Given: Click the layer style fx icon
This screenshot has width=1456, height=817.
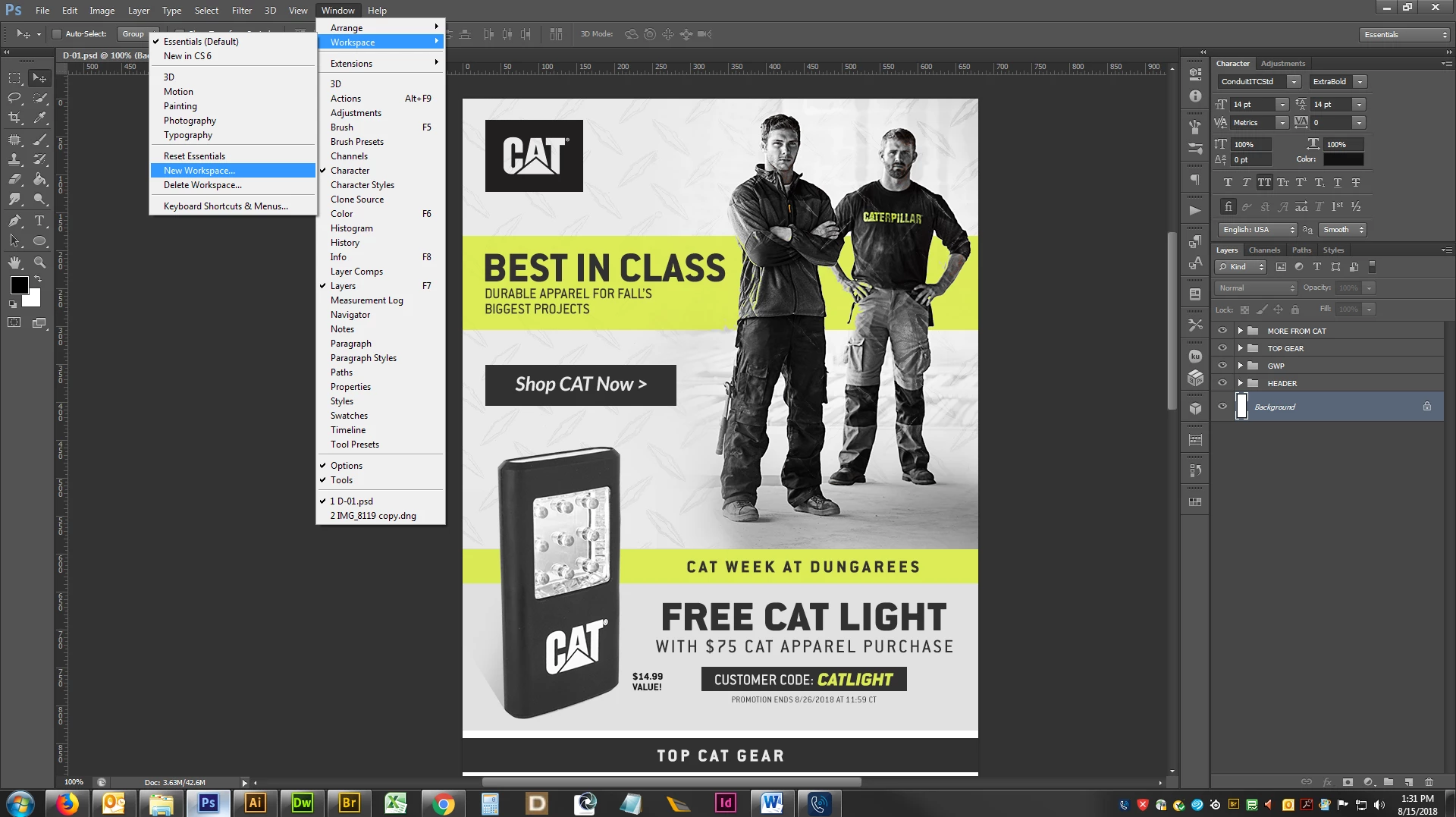Looking at the screenshot, I should 1327,782.
